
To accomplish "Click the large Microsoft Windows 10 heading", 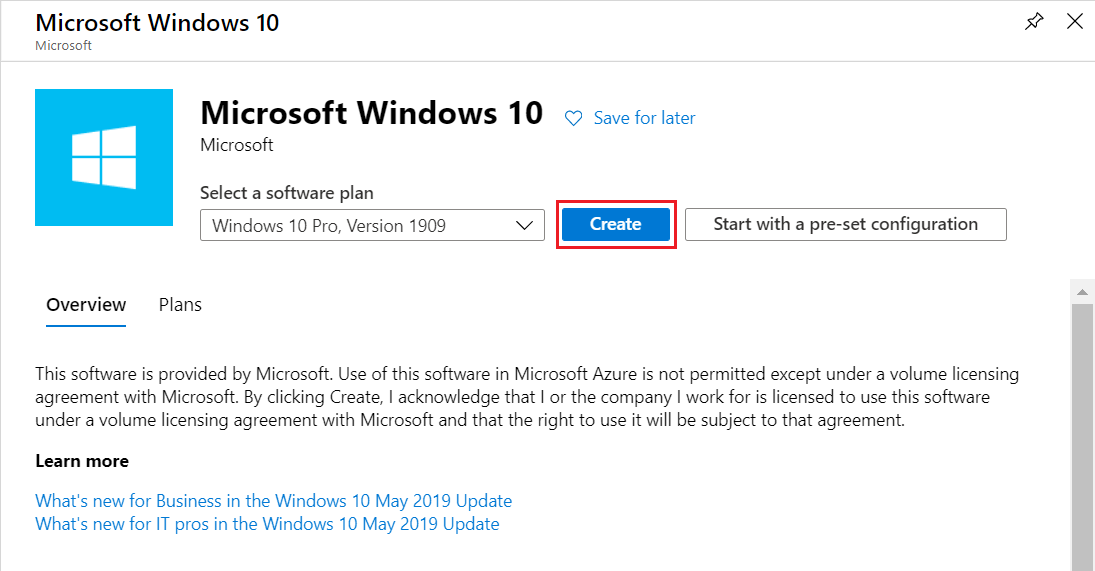I will [x=371, y=113].
